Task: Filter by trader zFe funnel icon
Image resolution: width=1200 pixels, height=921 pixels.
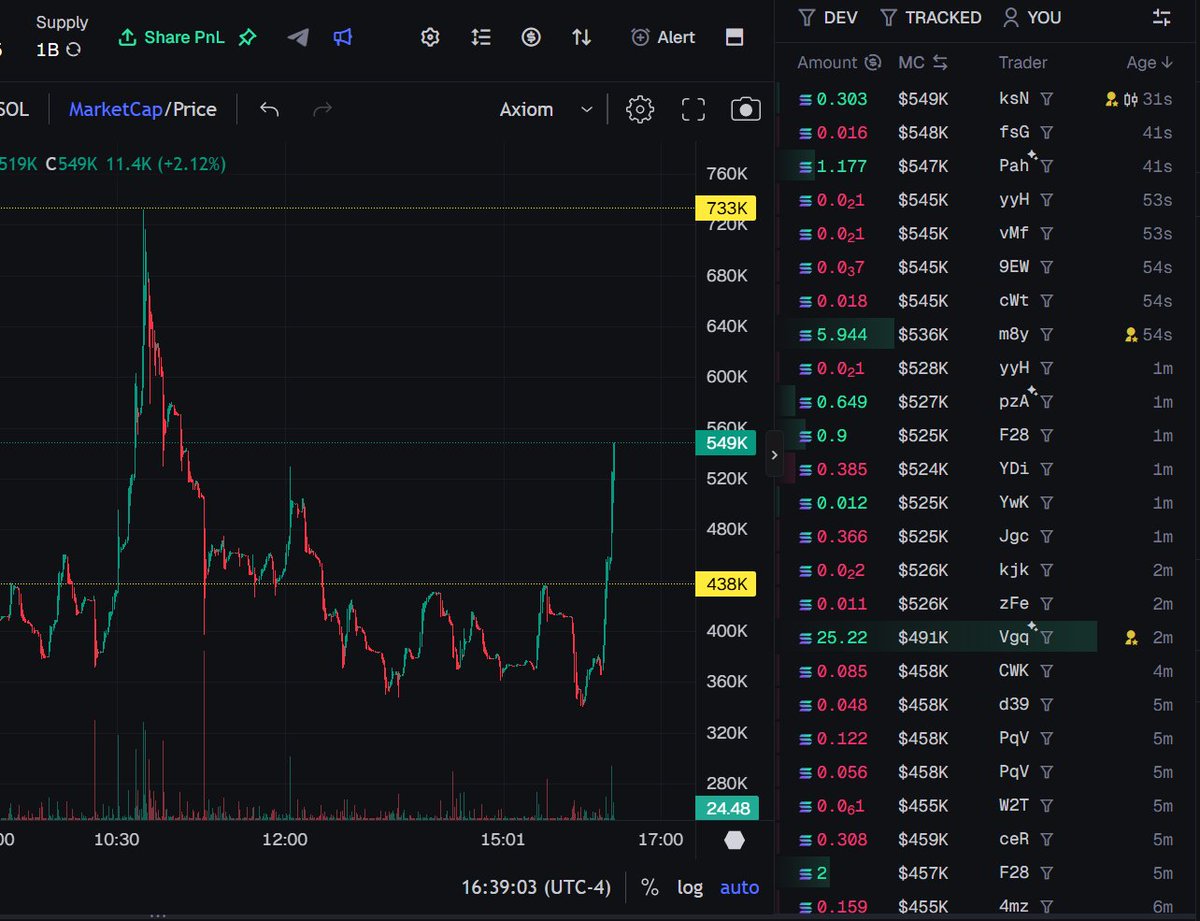Action: point(1047,603)
